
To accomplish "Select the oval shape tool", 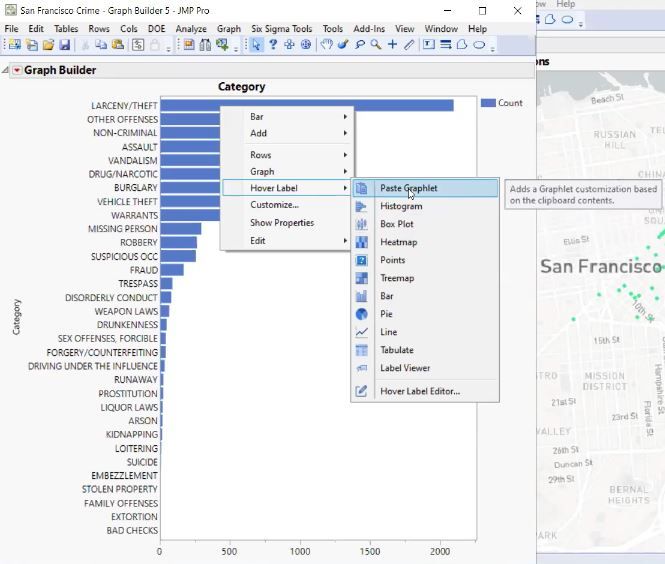I will coord(479,45).
